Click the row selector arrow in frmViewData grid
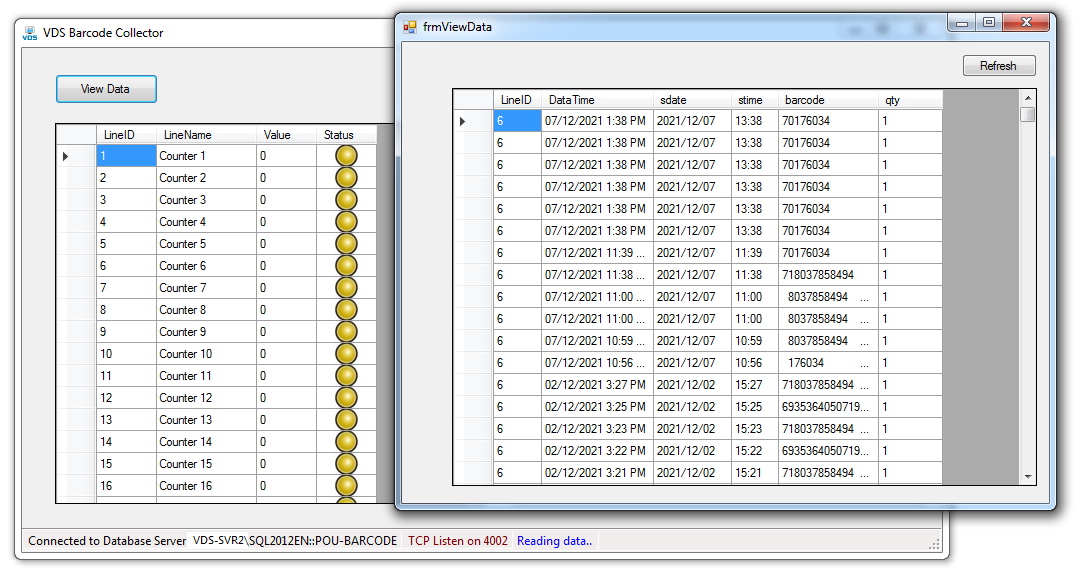This screenshot has width=1073, height=570. pos(463,121)
